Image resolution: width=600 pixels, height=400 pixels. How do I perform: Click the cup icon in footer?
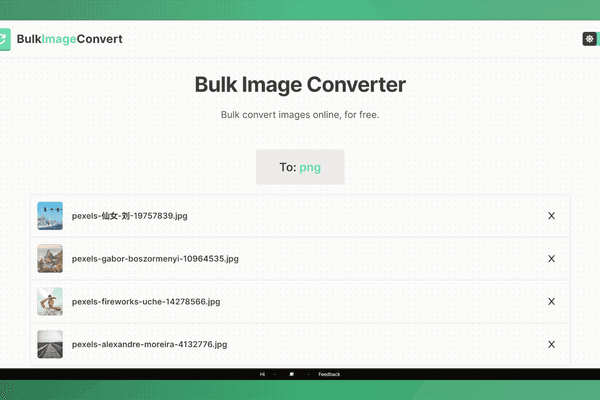pos(292,374)
